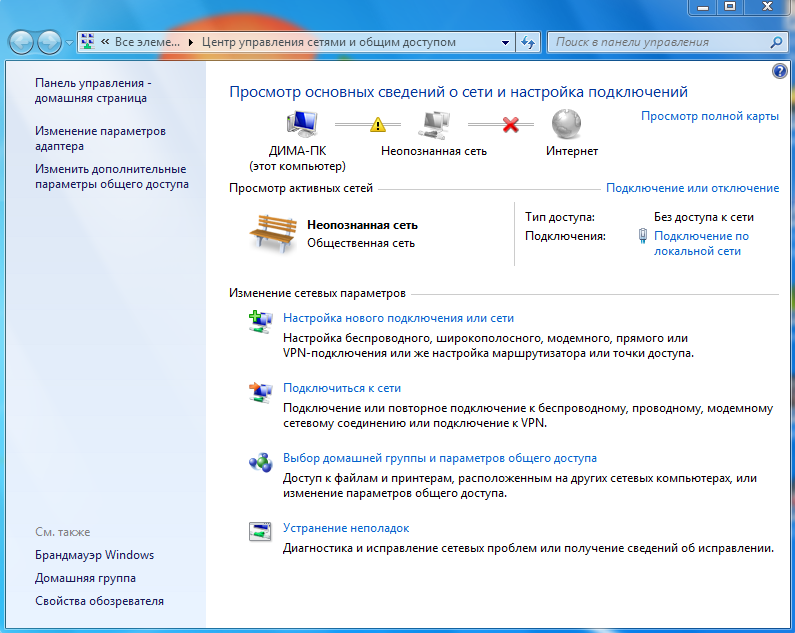Open hidden breadcrumb levels chevron «
This screenshot has height=633, width=795.
click(105, 42)
